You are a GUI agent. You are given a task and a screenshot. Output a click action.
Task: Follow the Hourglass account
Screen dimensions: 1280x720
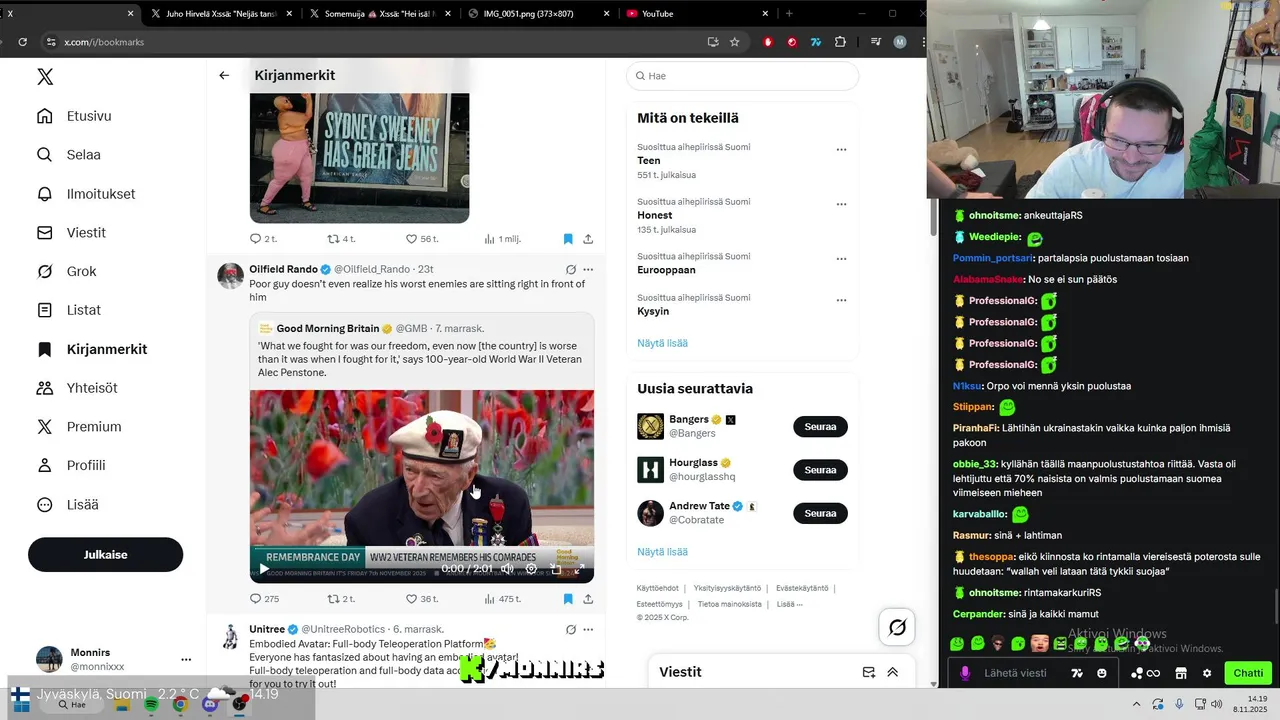pos(820,470)
